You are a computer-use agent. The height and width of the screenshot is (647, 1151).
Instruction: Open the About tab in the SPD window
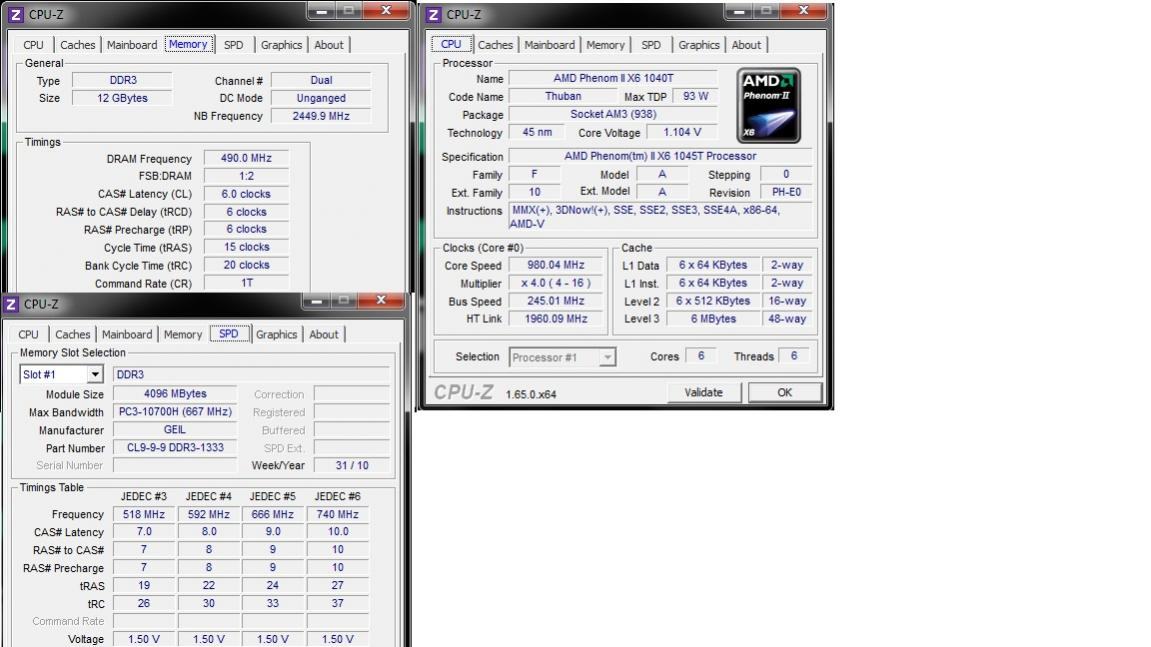tap(324, 334)
